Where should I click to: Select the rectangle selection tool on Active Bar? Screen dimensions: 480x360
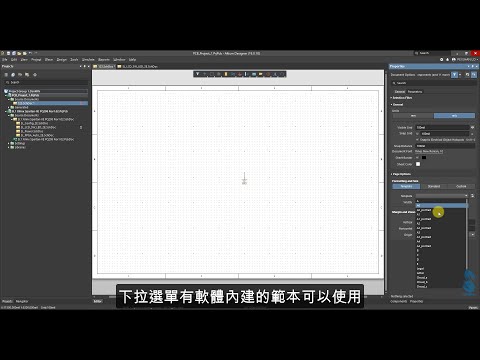click(x=212, y=74)
